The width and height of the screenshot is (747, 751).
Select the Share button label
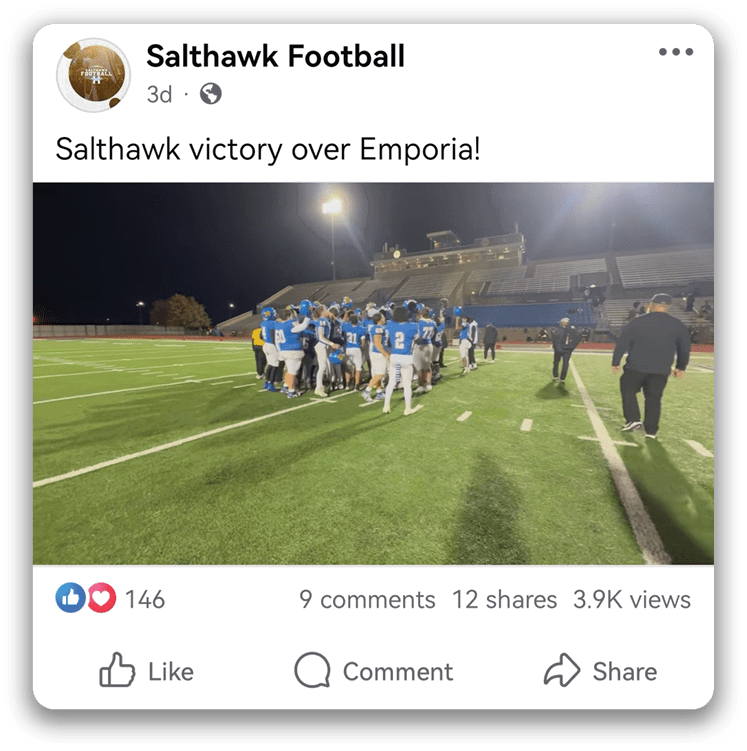(625, 671)
